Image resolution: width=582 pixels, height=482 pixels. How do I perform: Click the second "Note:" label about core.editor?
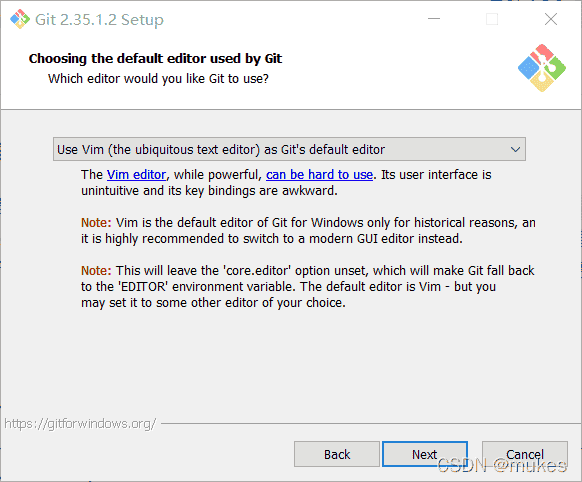96,271
